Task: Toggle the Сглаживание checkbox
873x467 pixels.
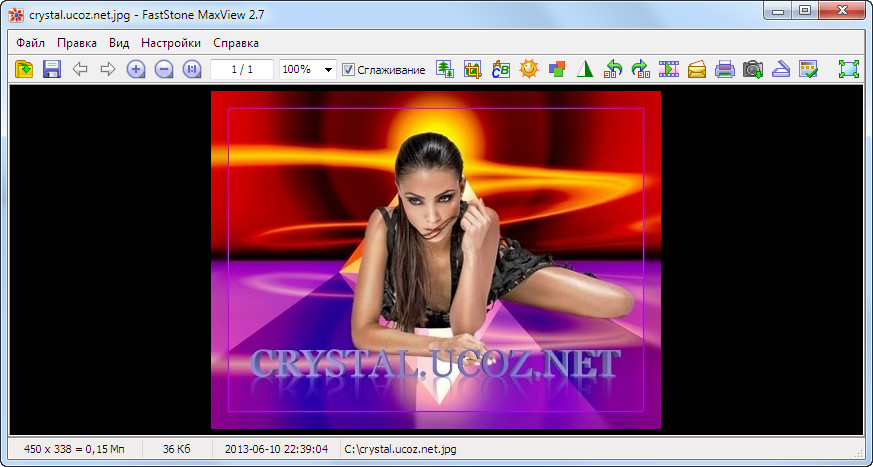Action: (348, 70)
